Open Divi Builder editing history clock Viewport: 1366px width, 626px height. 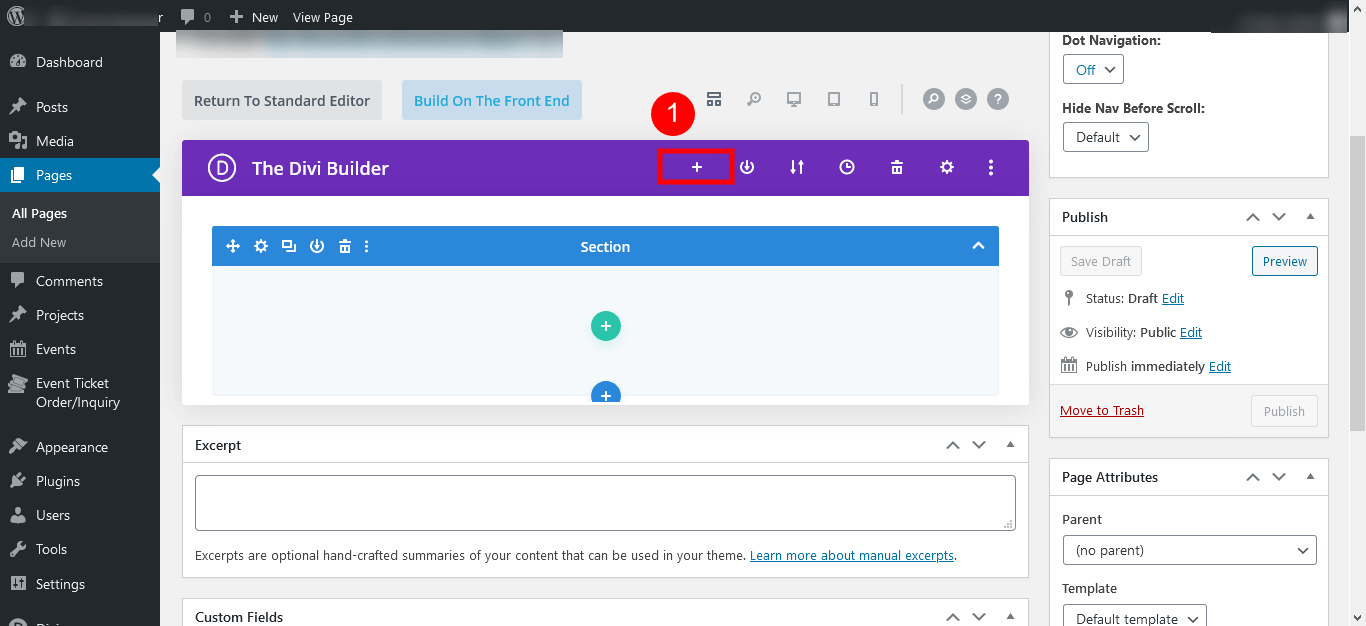point(847,167)
